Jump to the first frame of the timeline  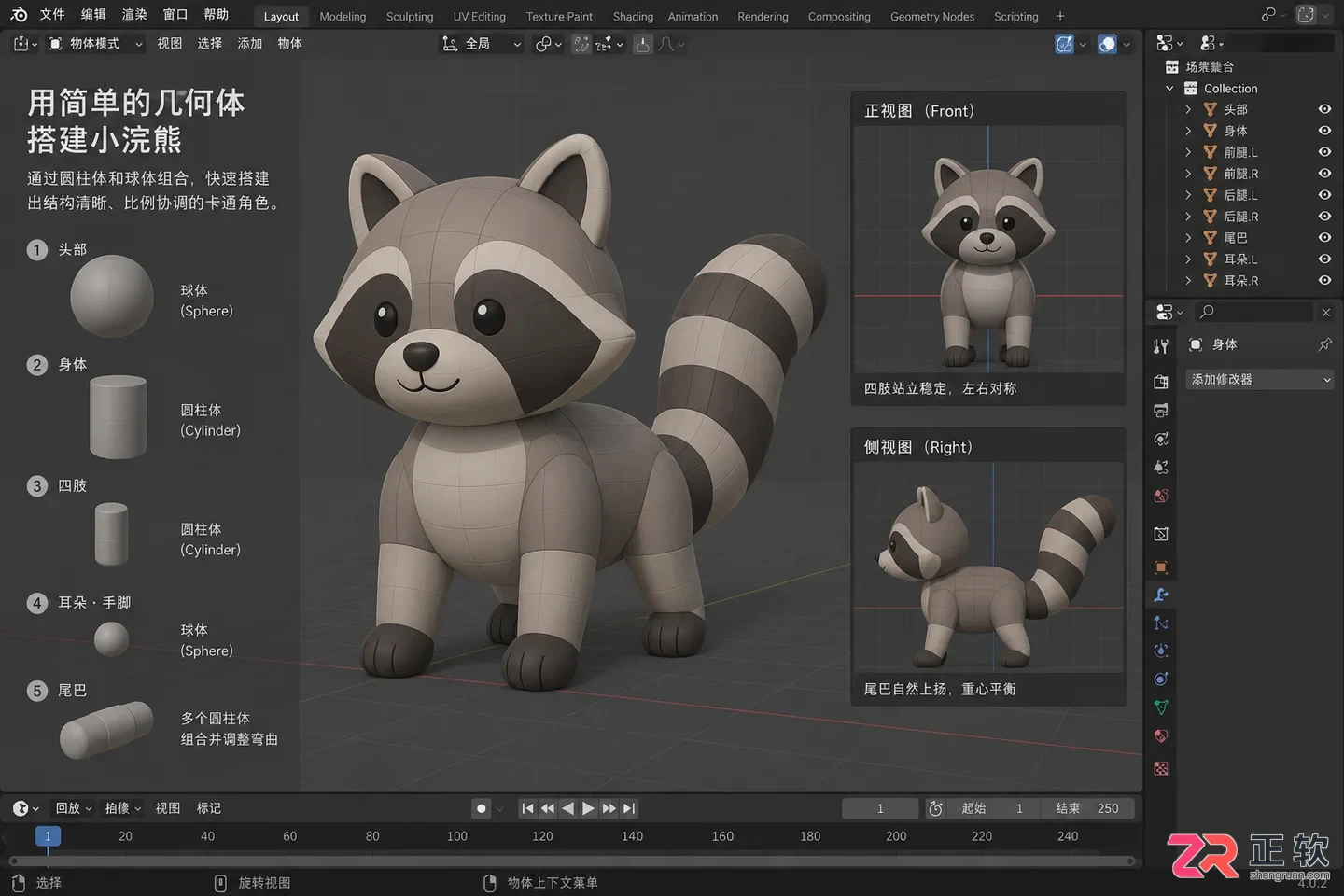527,808
